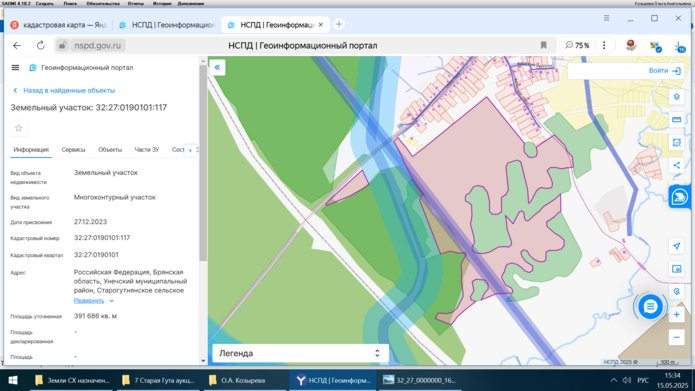Viewport: 695px width, 391px height.
Task: Click the area value 391 686 кв. м
Action: 95,316
